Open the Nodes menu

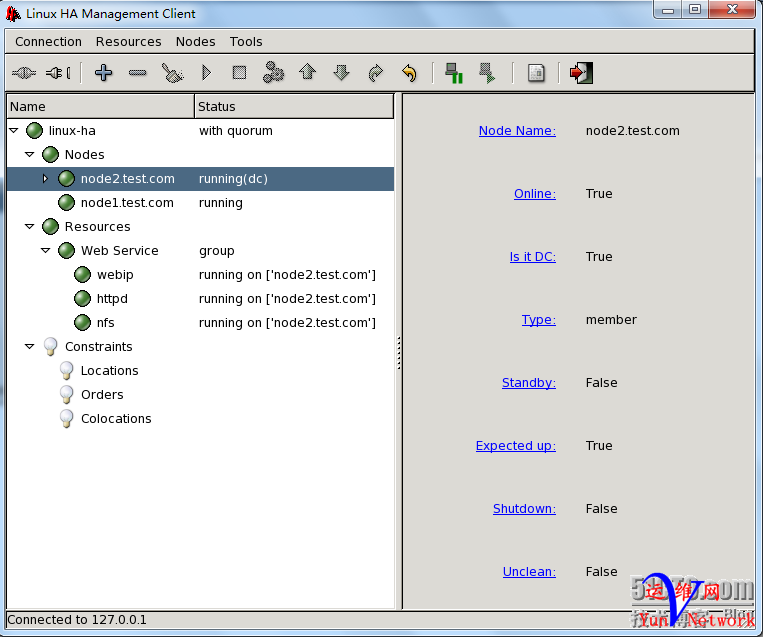point(196,42)
